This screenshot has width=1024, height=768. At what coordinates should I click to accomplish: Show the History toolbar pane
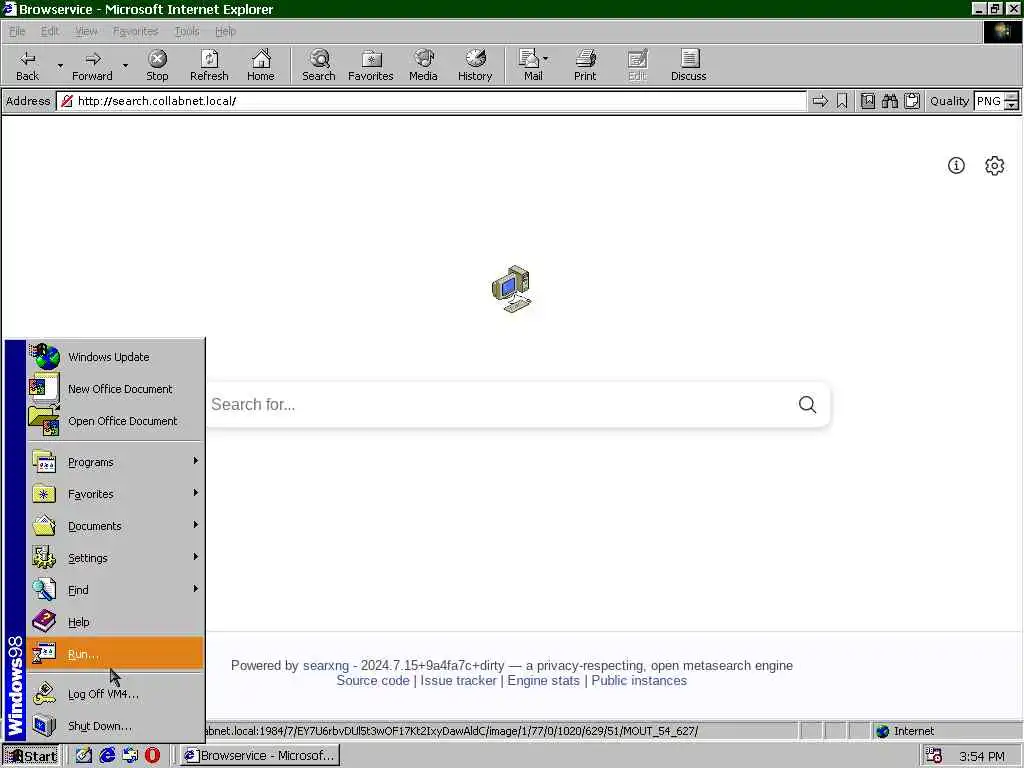(475, 65)
